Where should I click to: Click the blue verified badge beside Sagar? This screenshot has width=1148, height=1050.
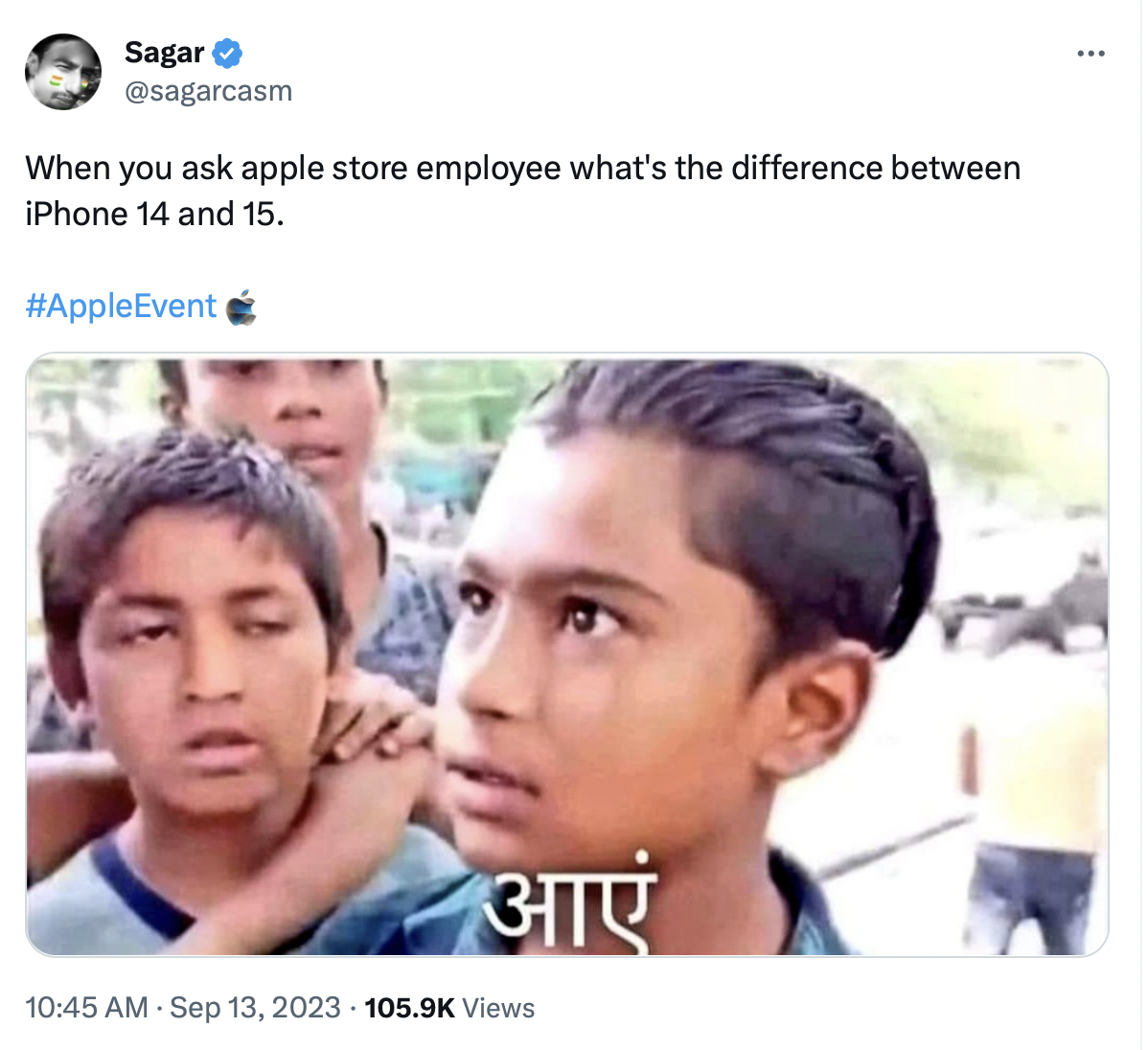(227, 54)
